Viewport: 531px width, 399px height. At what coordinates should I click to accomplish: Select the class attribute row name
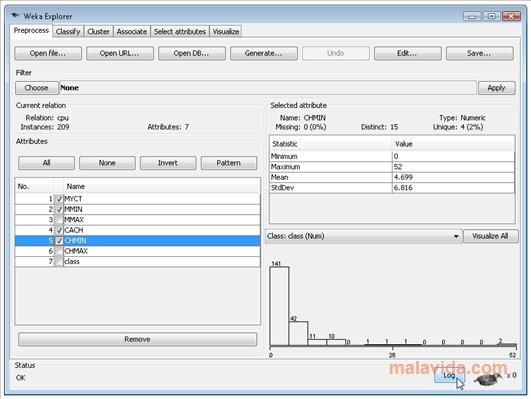[72, 262]
